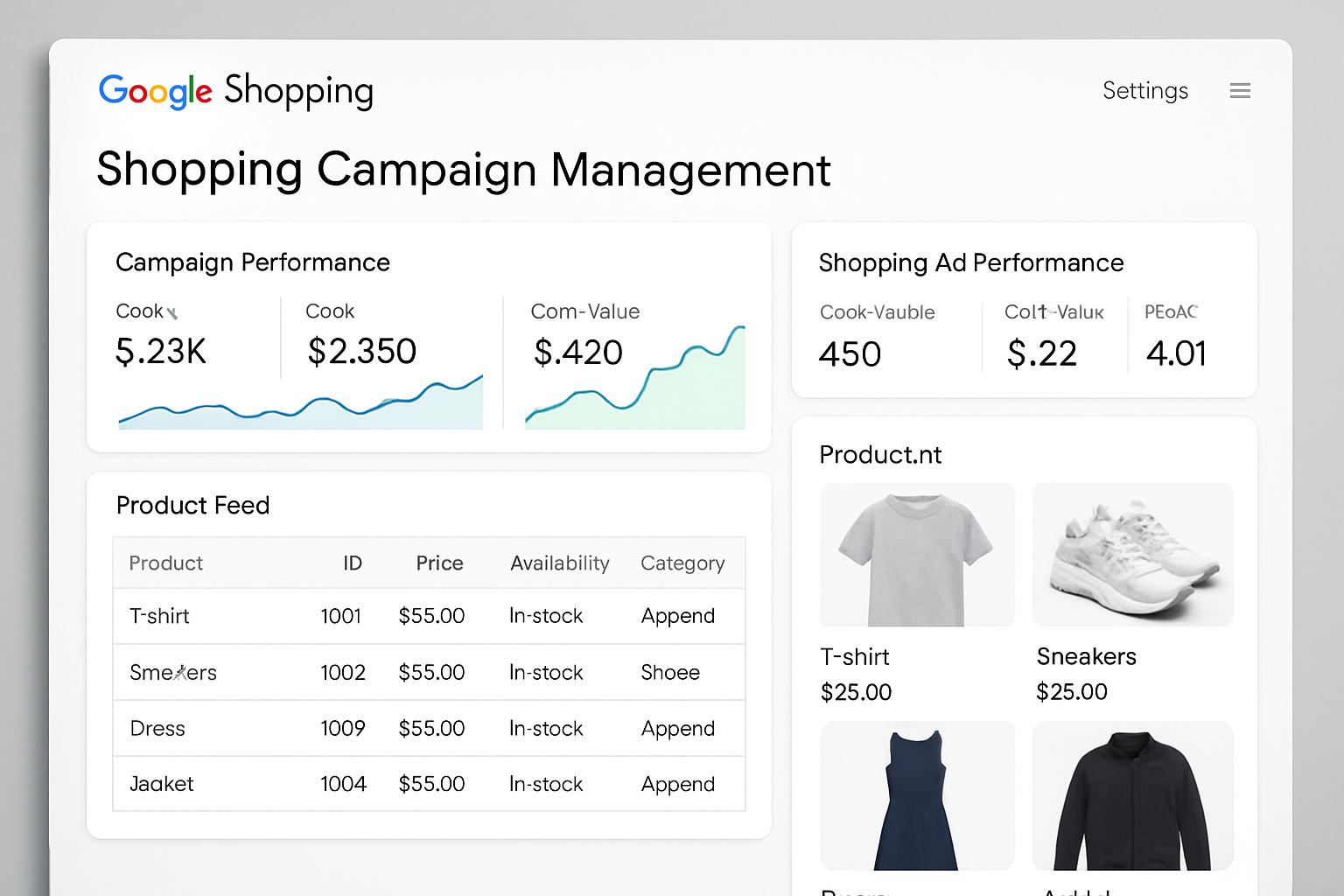Click the Product.nt panel title
This screenshot has width=1344, height=896.
click(x=880, y=455)
